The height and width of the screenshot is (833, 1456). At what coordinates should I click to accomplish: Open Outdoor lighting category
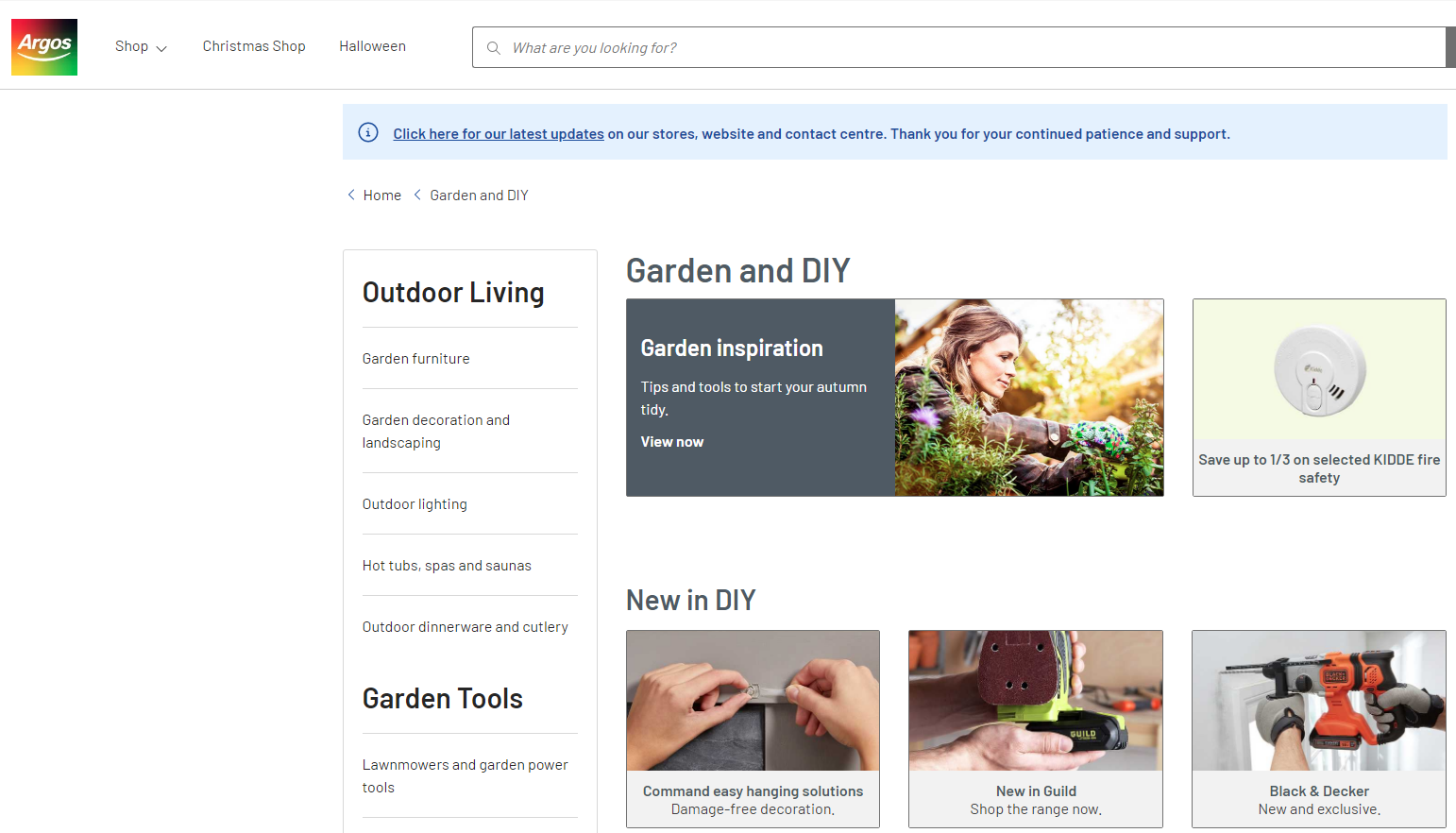click(x=415, y=504)
